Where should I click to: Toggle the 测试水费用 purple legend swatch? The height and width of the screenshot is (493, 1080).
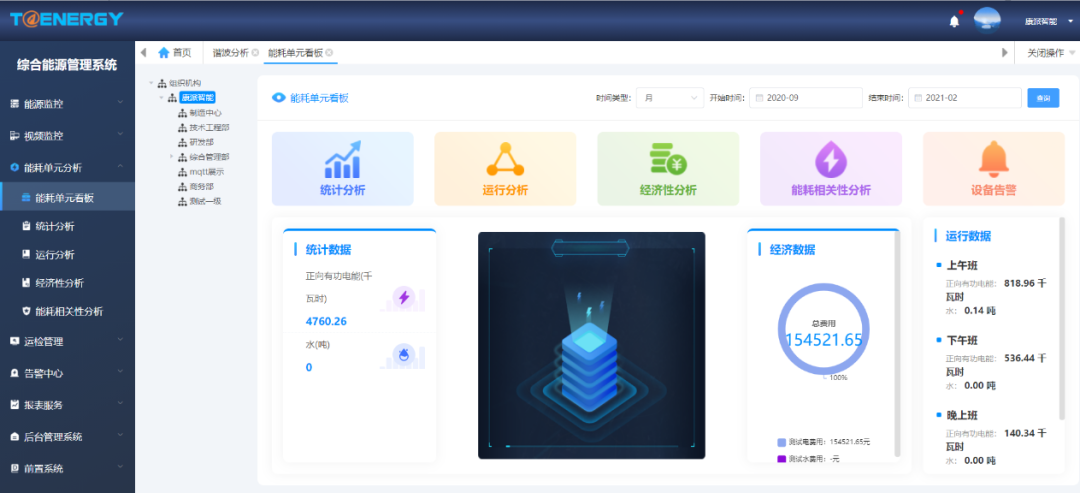pyautogui.click(x=781, y=459)
